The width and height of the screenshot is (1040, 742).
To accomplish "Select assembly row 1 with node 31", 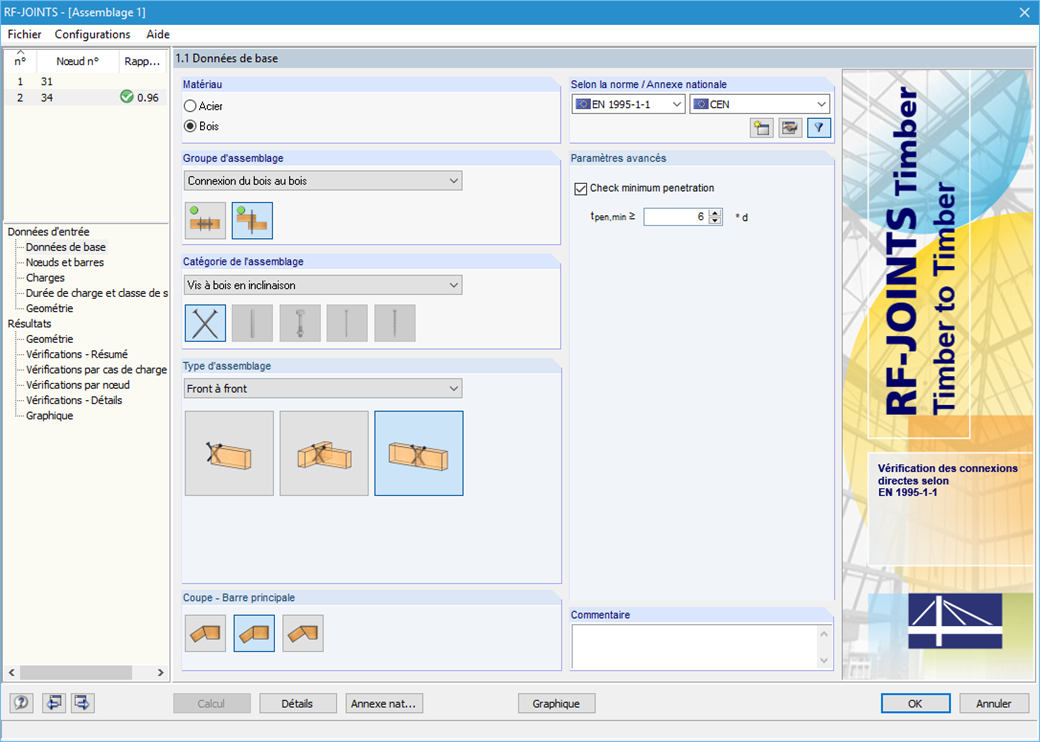I will (86, 82).
